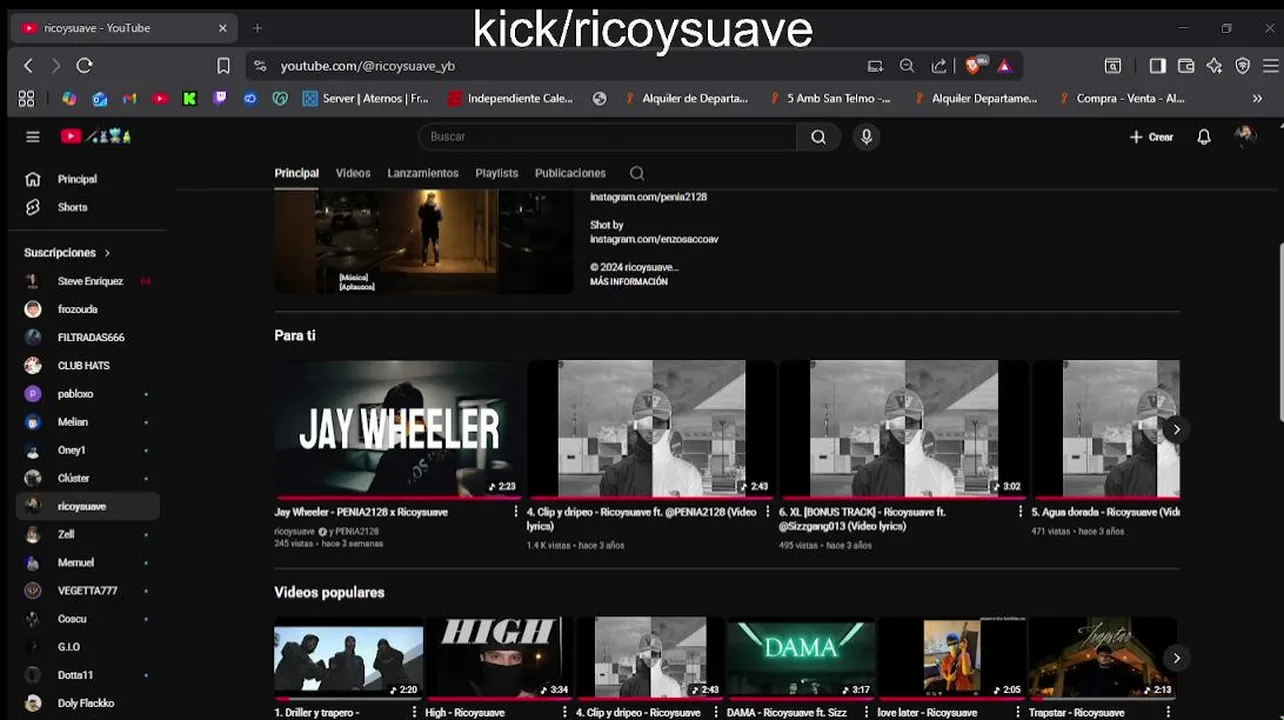Click the Driller y trapero video title
Image resolution: width=1284 pixels, height=720 pixels.
pyautogui.click(x=317, y=713)
